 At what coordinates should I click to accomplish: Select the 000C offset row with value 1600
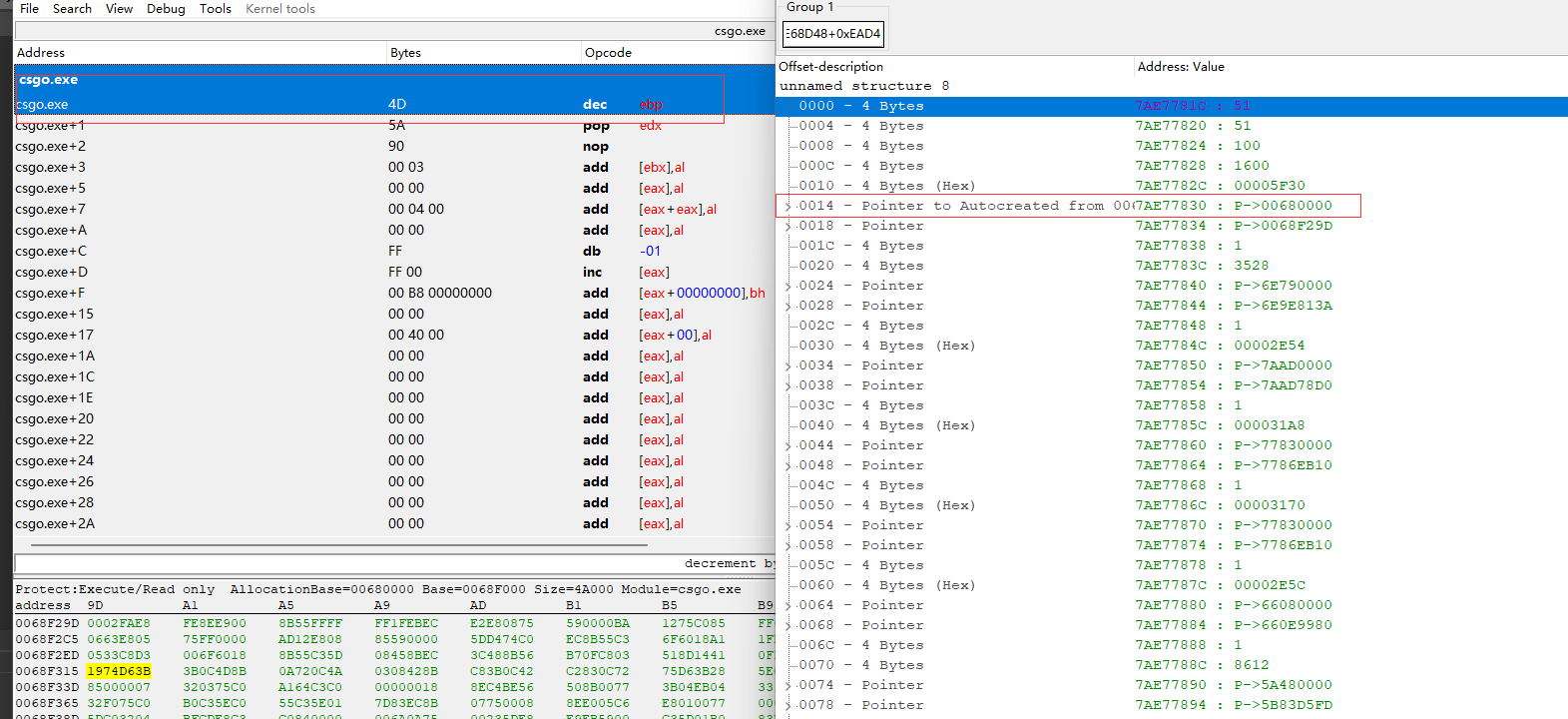coord(998,166)
